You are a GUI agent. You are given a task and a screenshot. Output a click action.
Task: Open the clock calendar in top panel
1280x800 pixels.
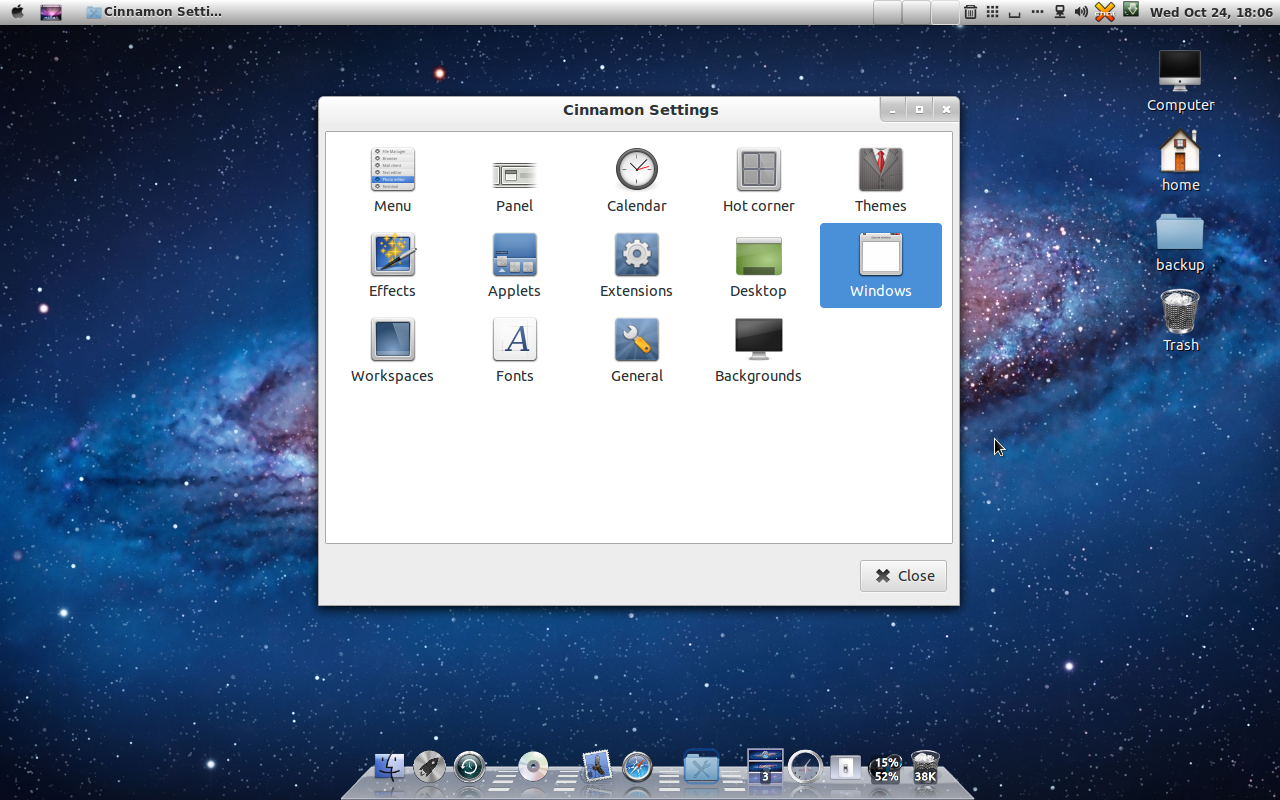(x=1211, y=12)
